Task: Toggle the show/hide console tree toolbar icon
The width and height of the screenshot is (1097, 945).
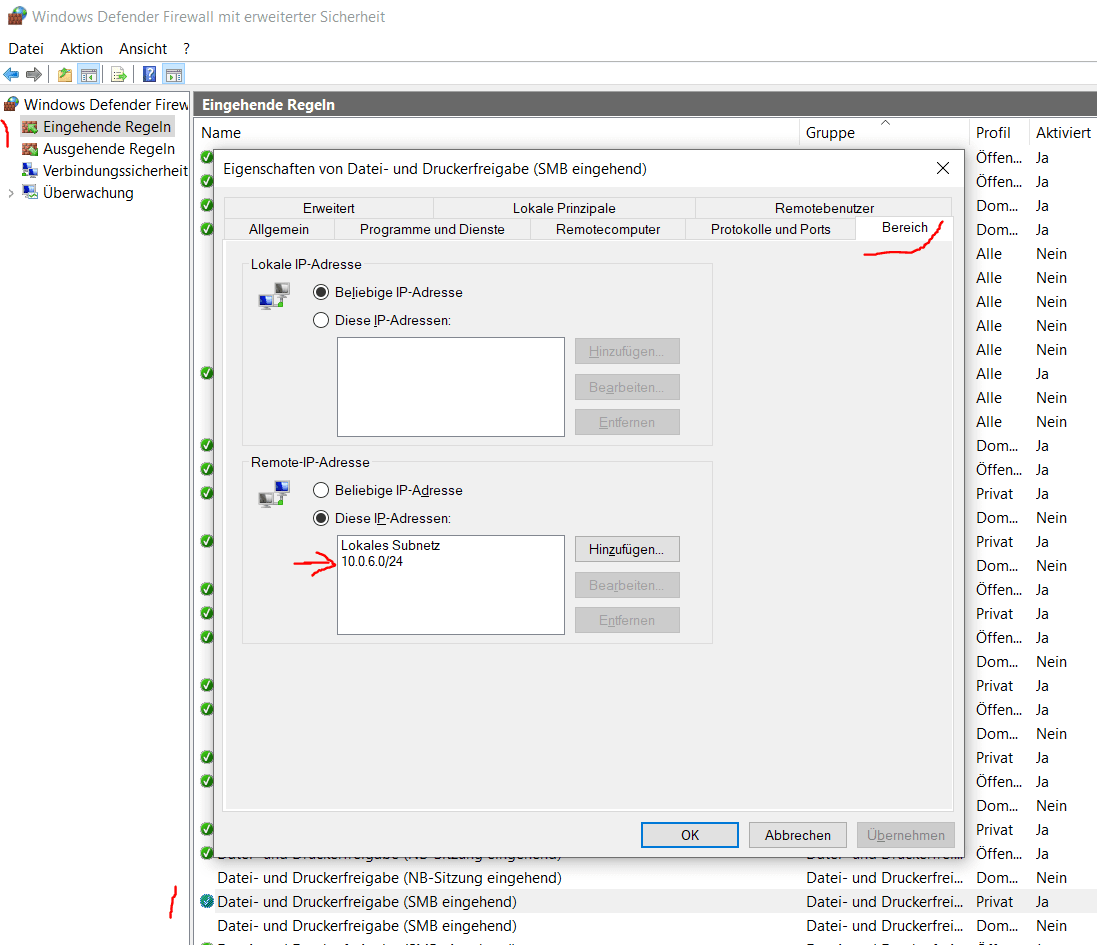Action: pyautogui.click(x=89, y=74)
